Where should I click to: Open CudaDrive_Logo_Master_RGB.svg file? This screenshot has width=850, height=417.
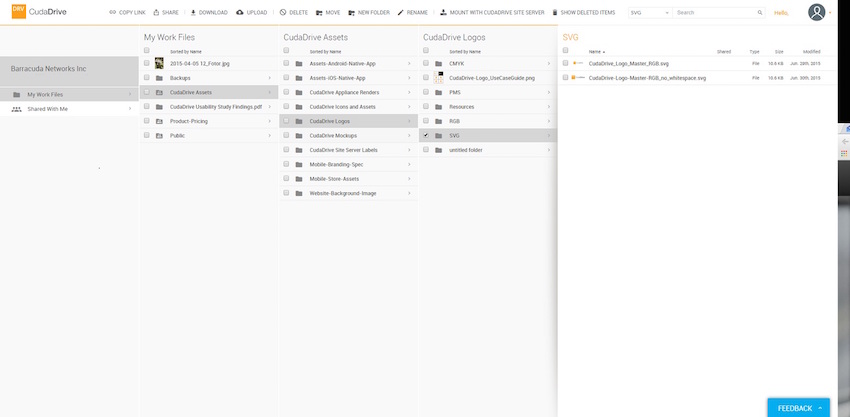(x=628, y=63)
